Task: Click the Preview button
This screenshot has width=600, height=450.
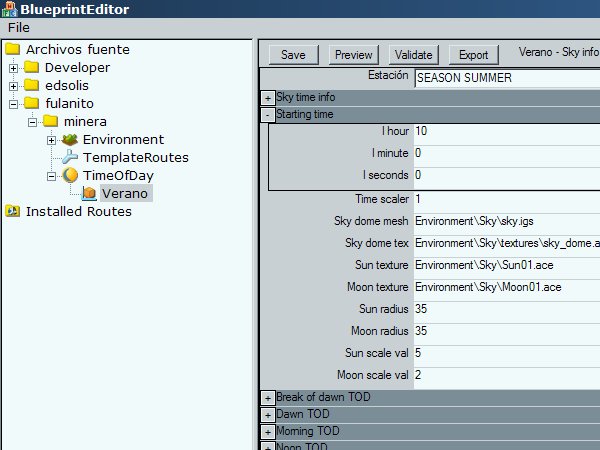Action: point(353,55)
